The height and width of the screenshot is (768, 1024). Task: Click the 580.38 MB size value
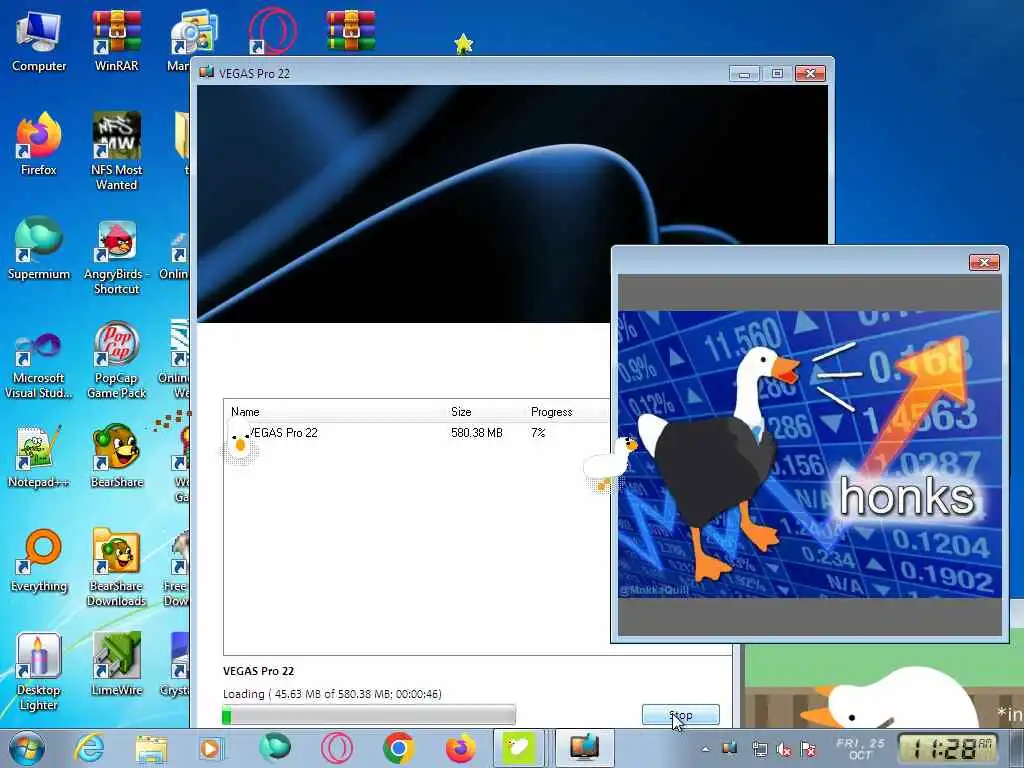click(477, 432)
